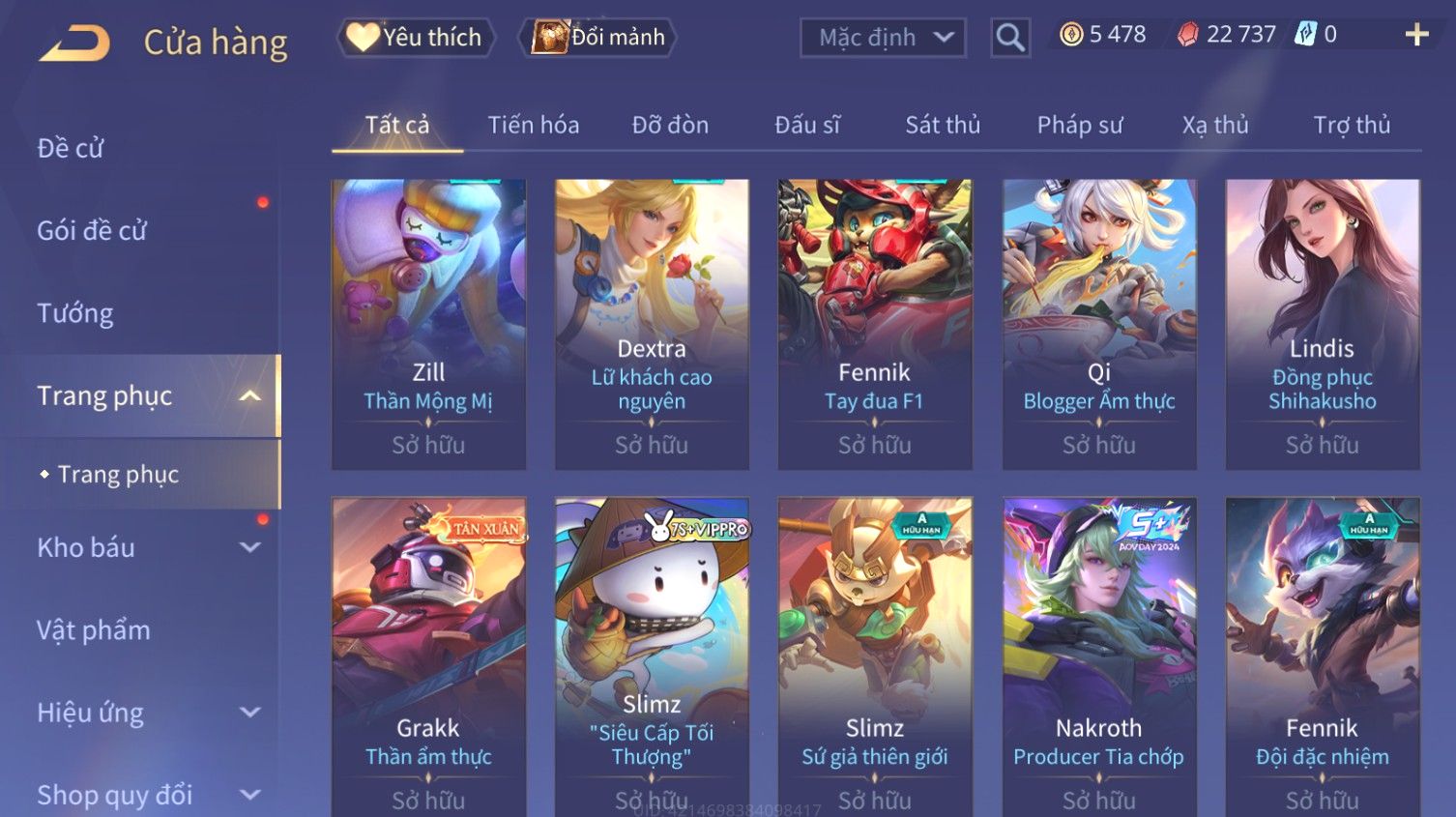Open the Tướng sidebar menu

[x=75, y=313]
